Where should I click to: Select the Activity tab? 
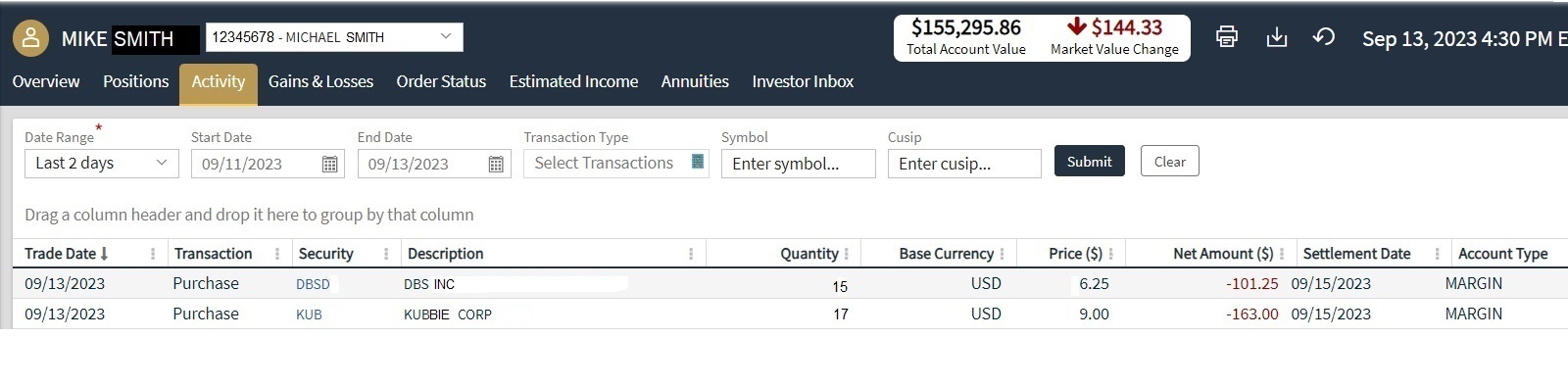coord(219,83)
